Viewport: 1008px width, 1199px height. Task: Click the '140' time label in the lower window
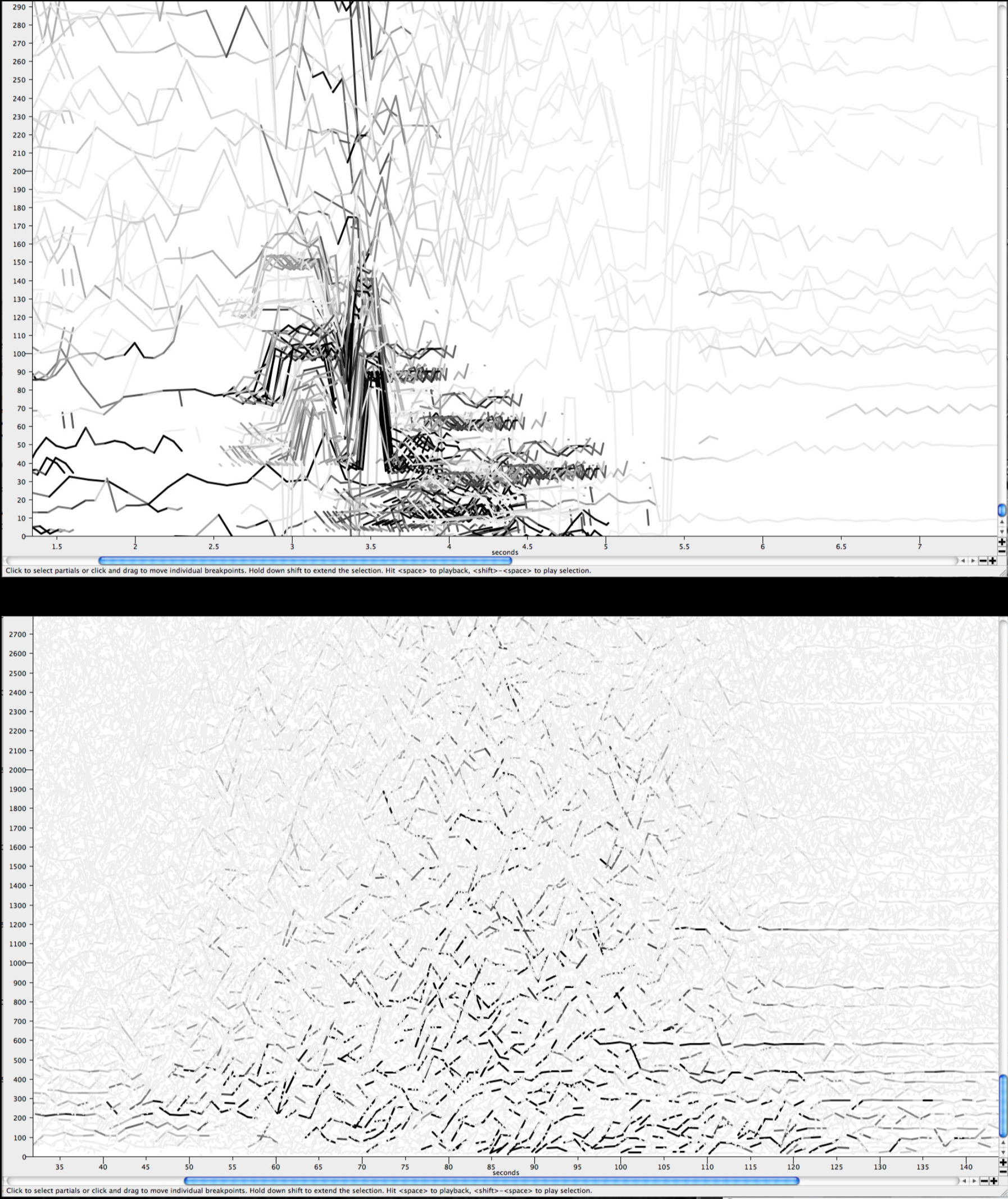[966, 1167]
